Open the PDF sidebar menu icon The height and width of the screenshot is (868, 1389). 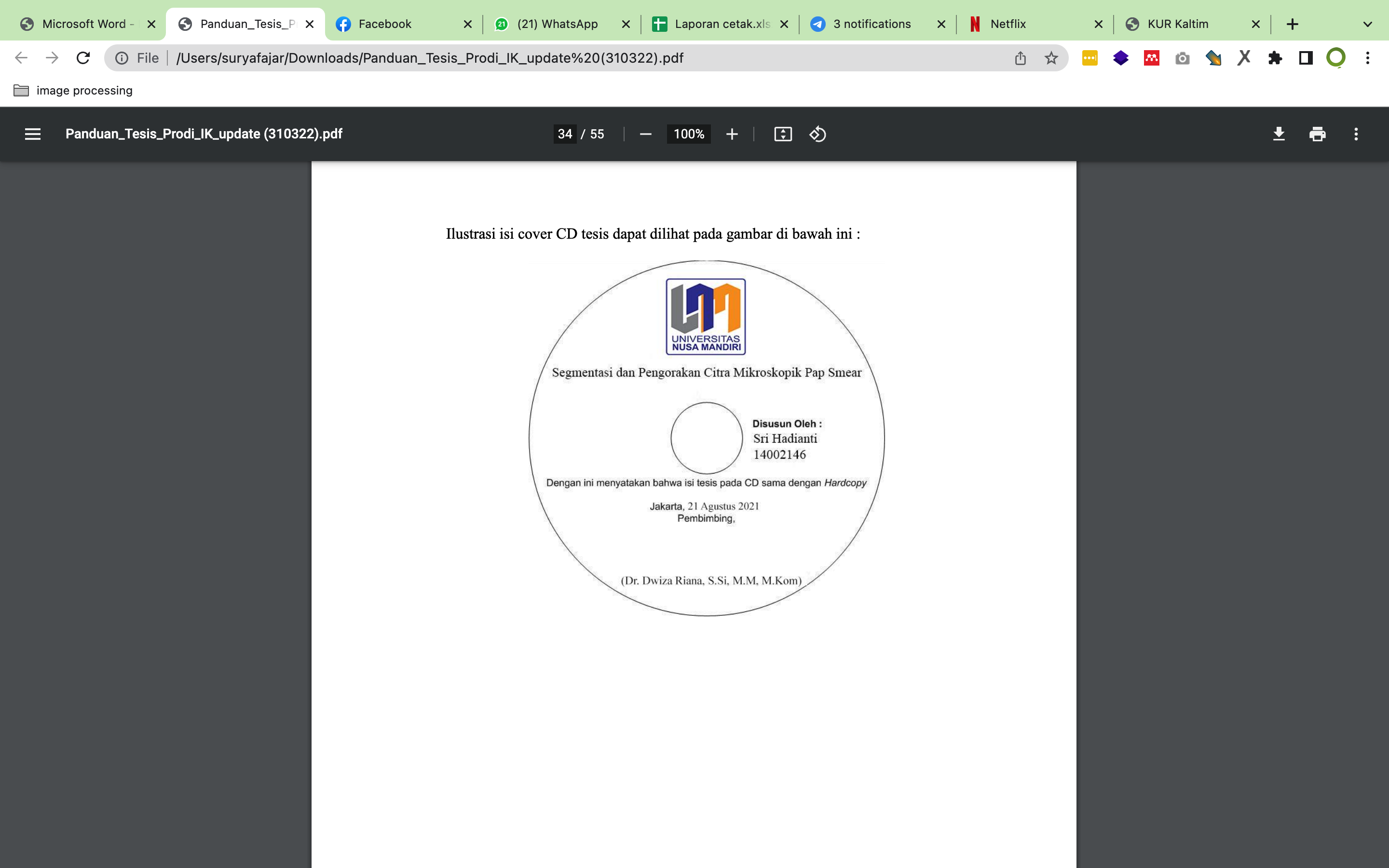coord(33,134)
